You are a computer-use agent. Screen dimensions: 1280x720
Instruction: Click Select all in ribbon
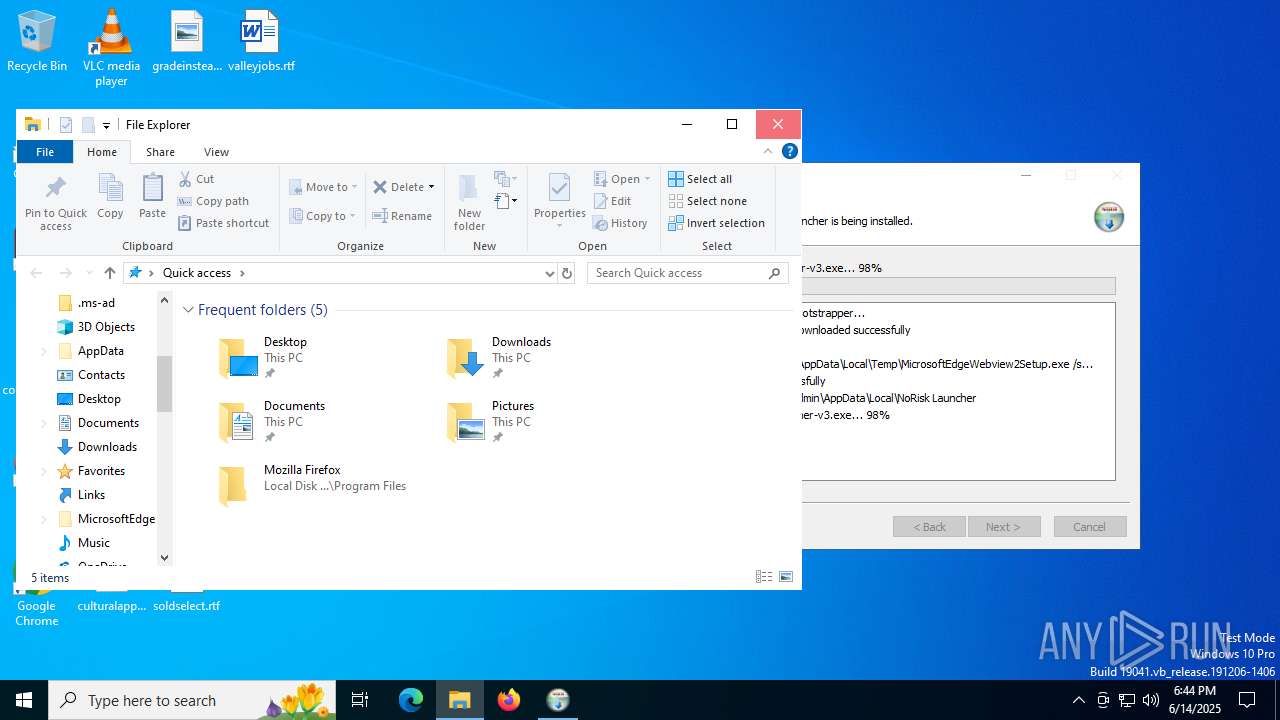pyautogui.click(x=700, y=179)
